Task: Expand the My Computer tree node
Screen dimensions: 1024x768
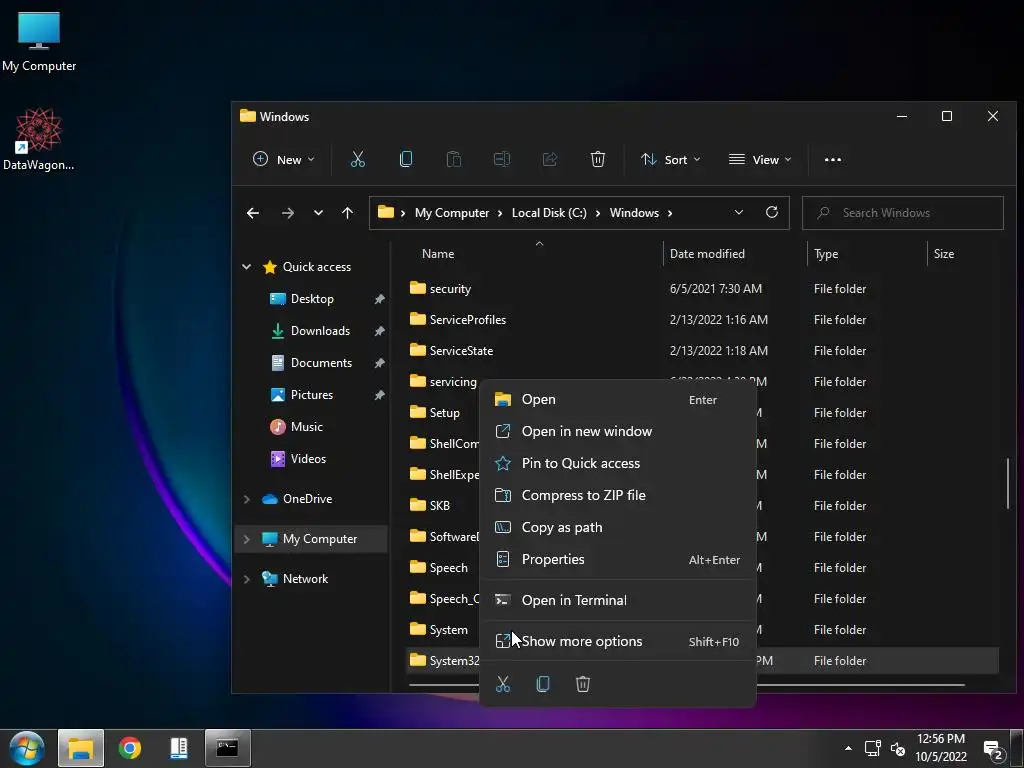Action: 246,539
